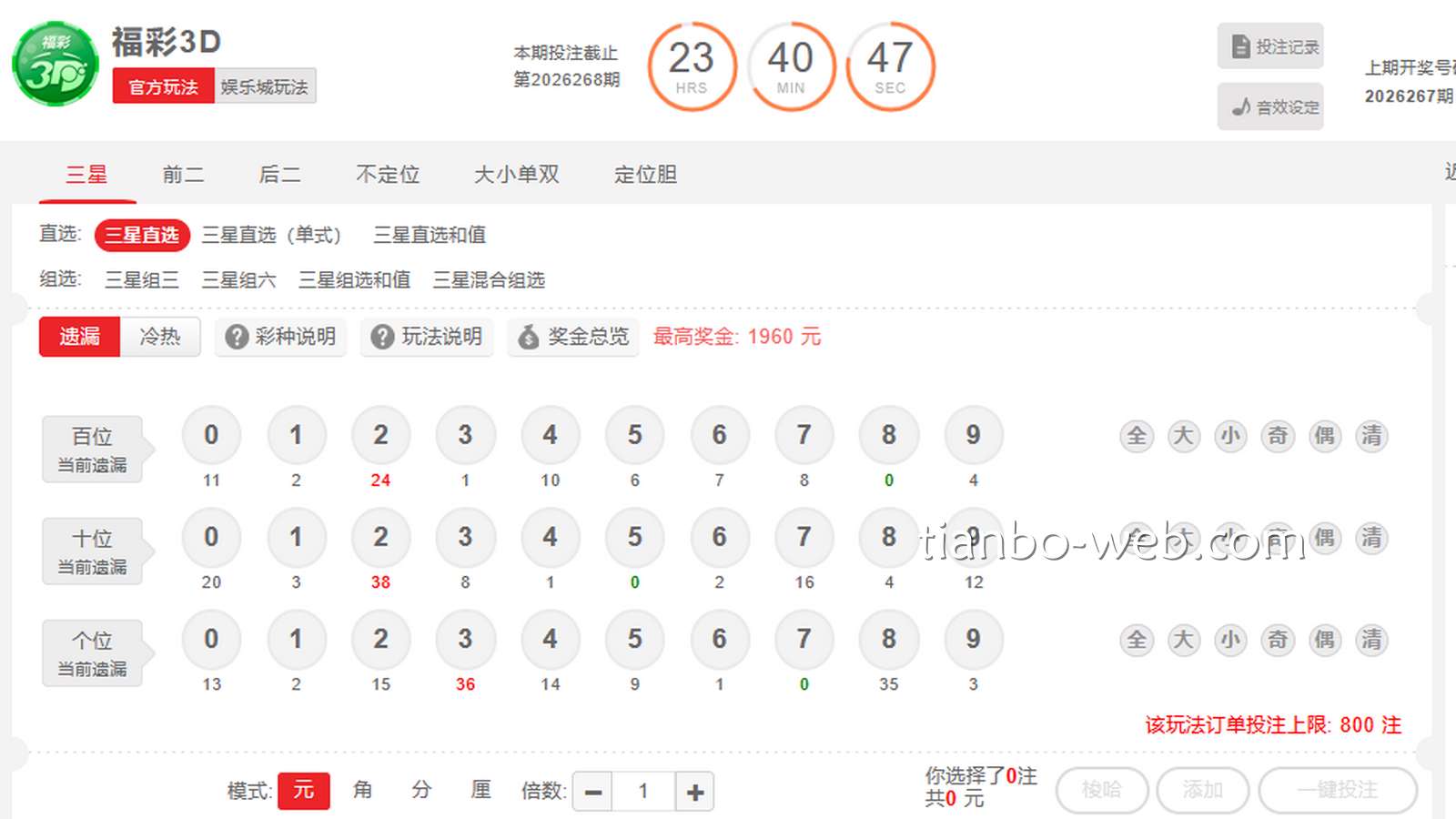1456x819 pixels.
Task: Pick number 5 in 十位 row
Action: tap(635, 537)
